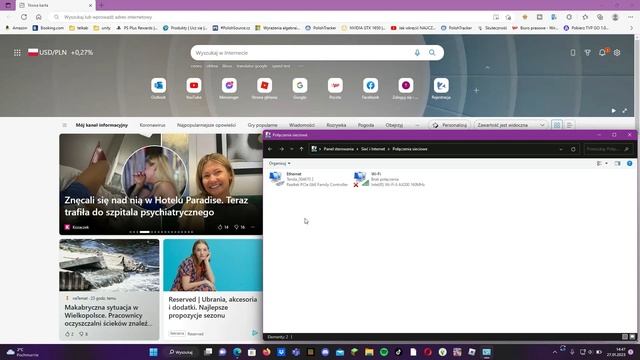Open the content visibility dropdown
The height and width of the screenshot is (360, 640).
511,125
